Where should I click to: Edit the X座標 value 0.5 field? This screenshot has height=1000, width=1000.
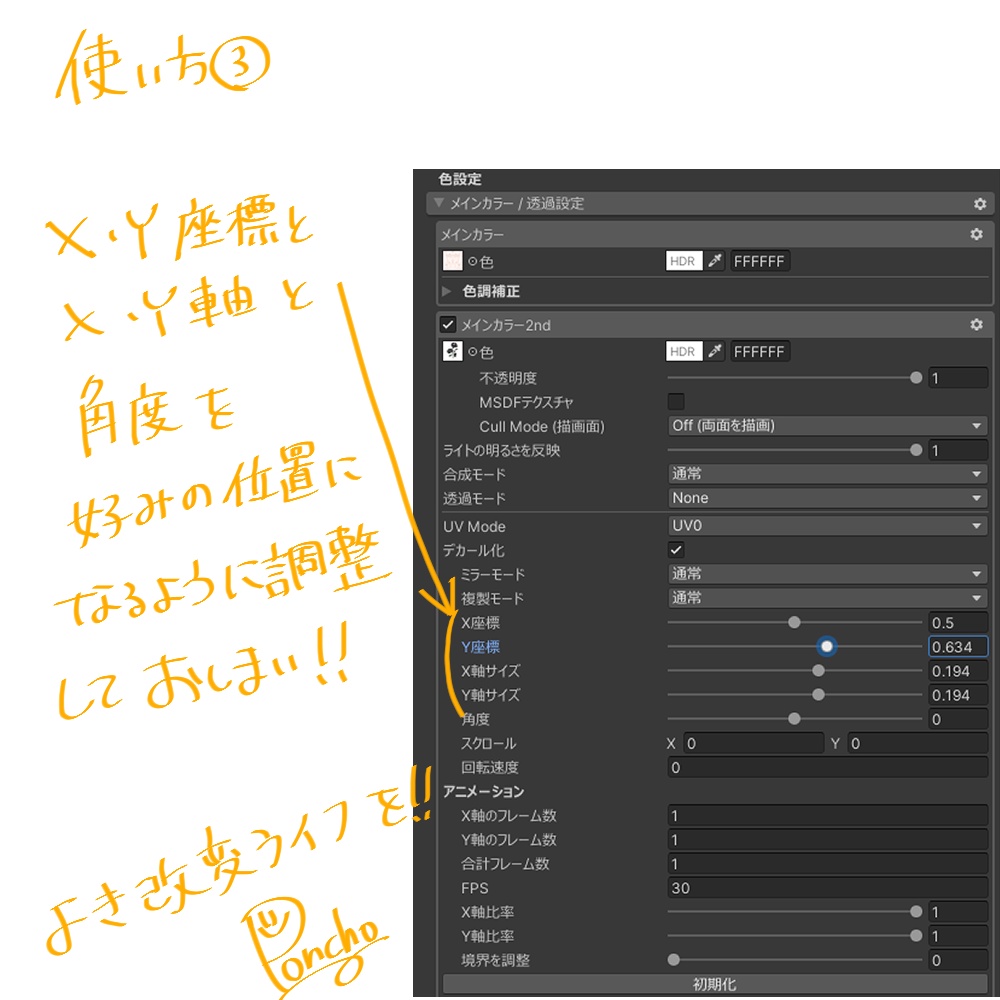958,622
